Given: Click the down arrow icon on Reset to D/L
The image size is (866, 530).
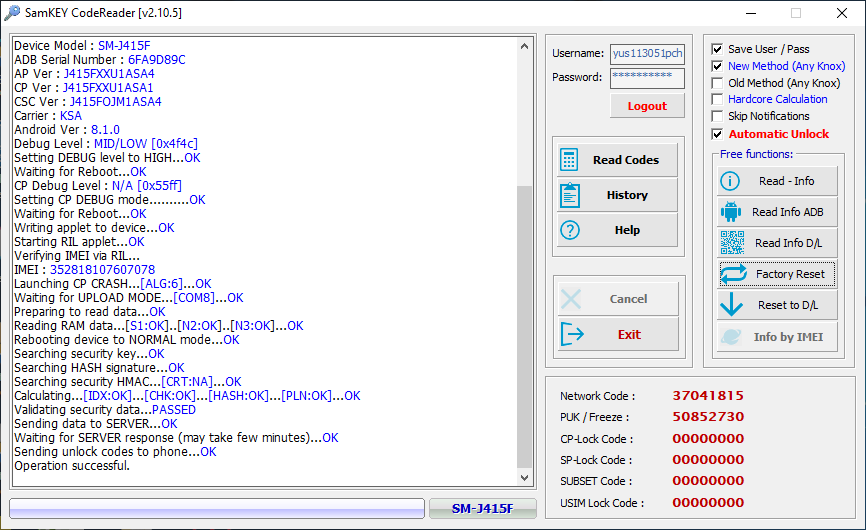Looking at the screenshot, I should coord(731,304).
